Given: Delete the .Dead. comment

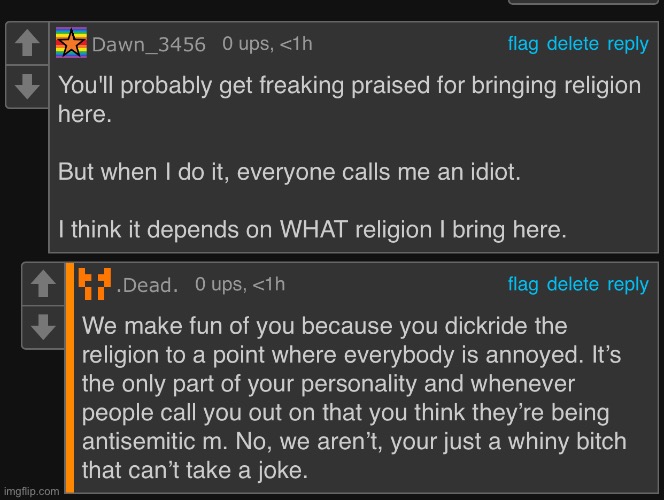Looking at the screenshot, I should point(573,285).
